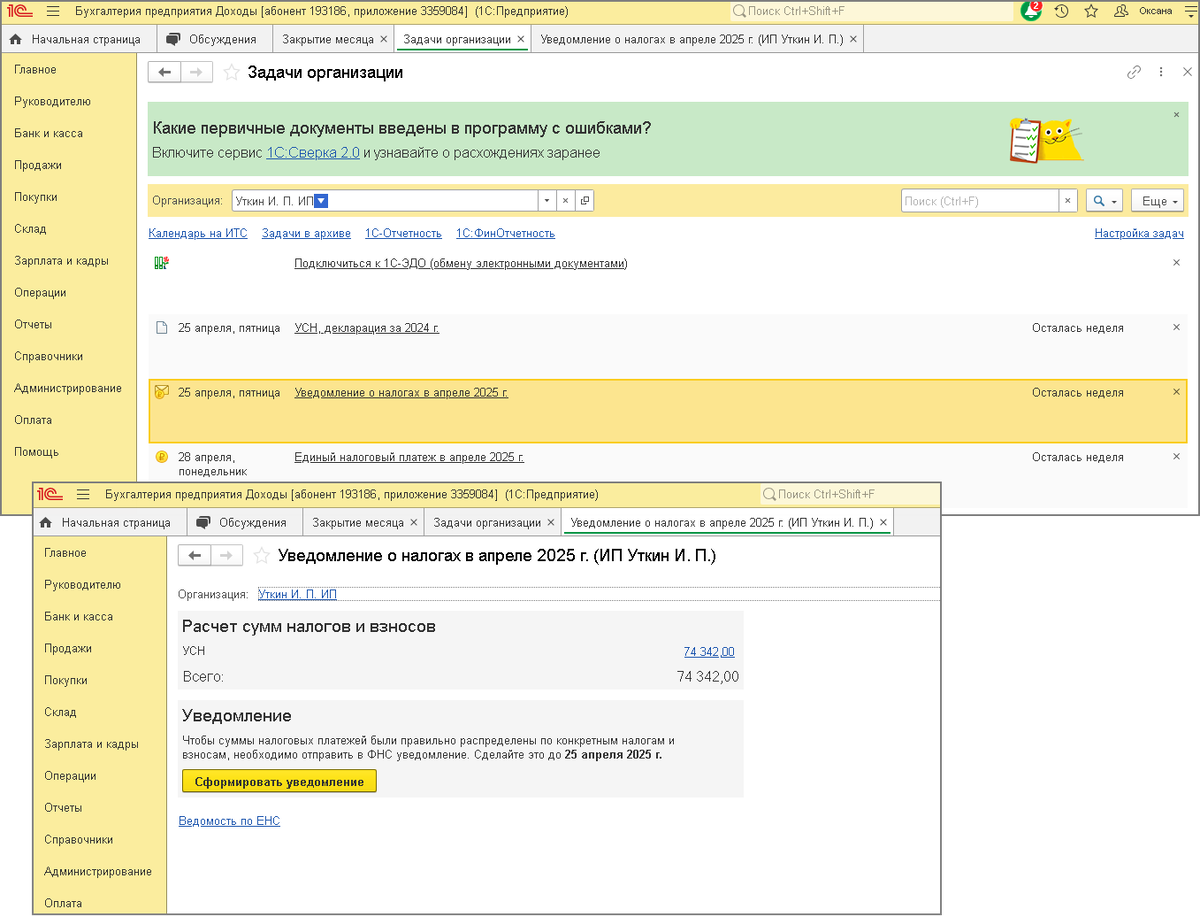The height and width of the screenshot is (917, 1200).
Task: Open Уткин И. П. ИП organization link
Action: coord(297,594)
